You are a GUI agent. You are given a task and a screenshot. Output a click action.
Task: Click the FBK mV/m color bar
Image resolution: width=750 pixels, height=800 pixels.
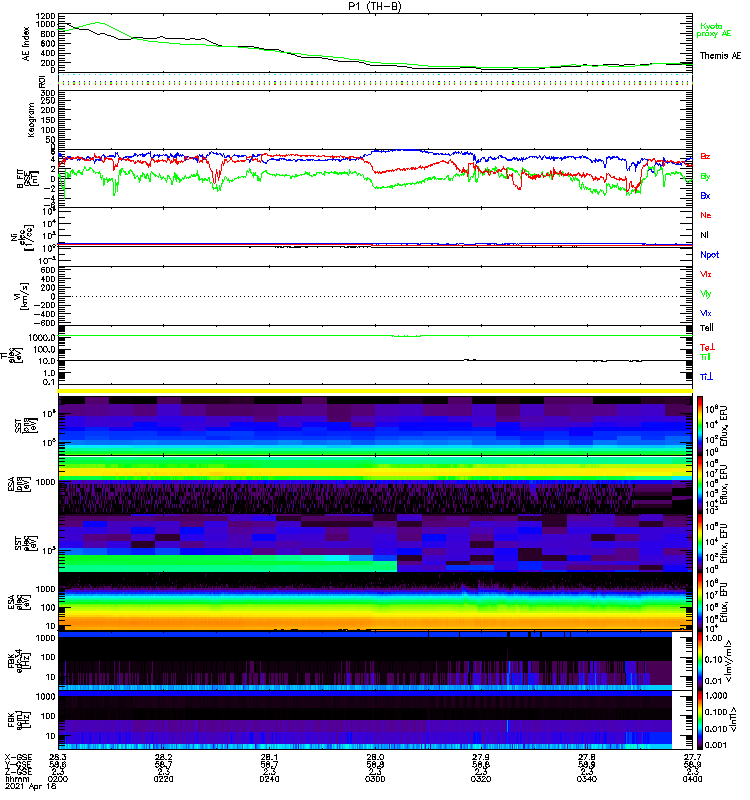coord(700,660)
